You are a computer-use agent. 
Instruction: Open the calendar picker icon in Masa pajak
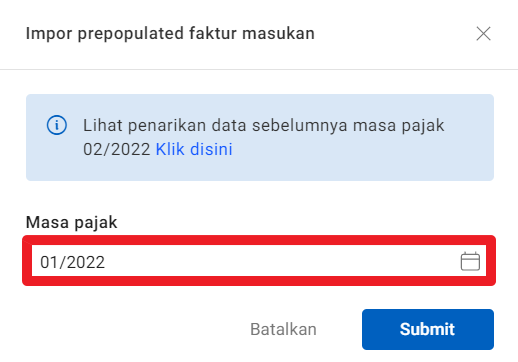(x=470, y=261)
